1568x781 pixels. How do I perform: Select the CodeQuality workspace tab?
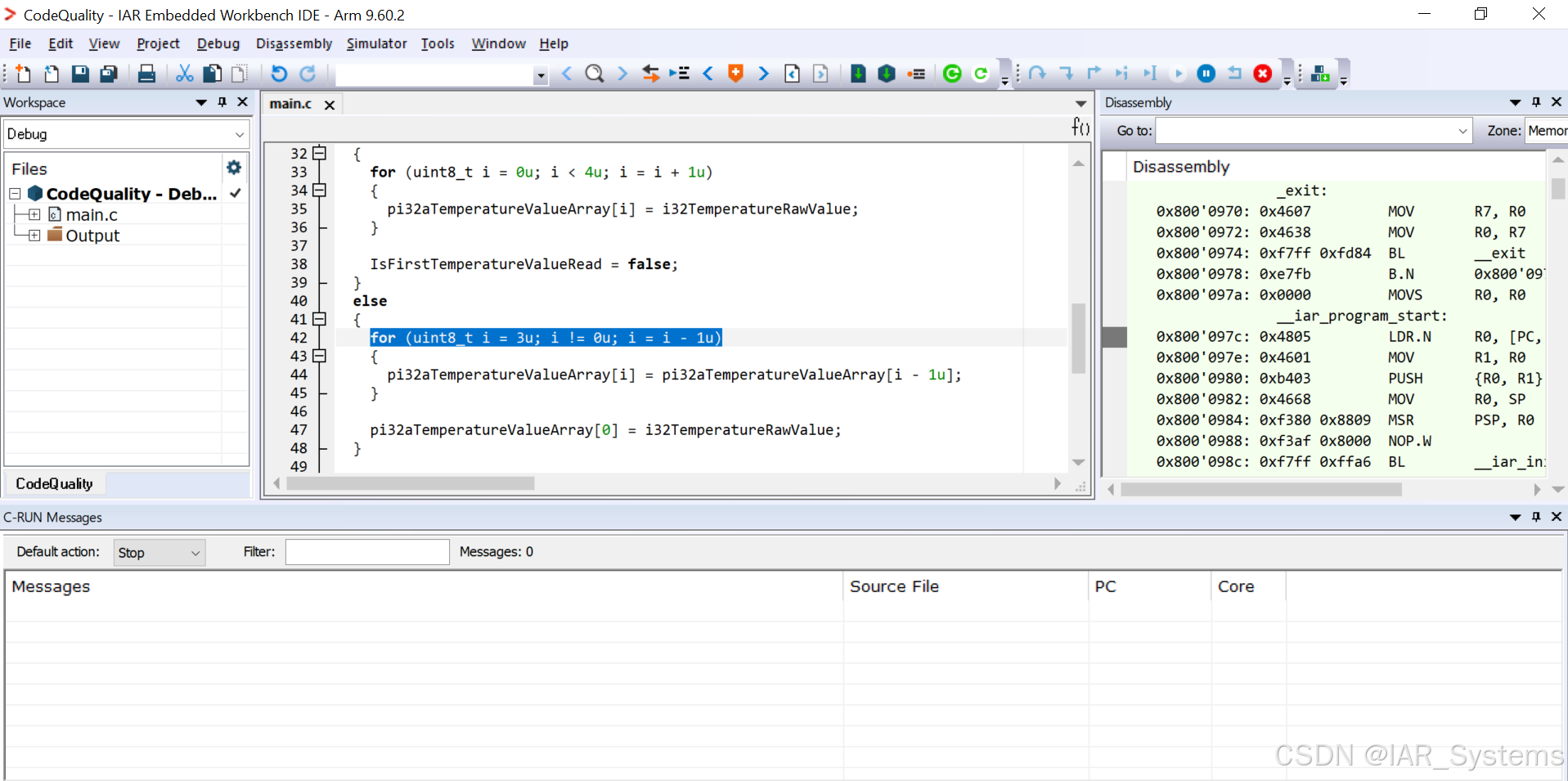point(55,483)
